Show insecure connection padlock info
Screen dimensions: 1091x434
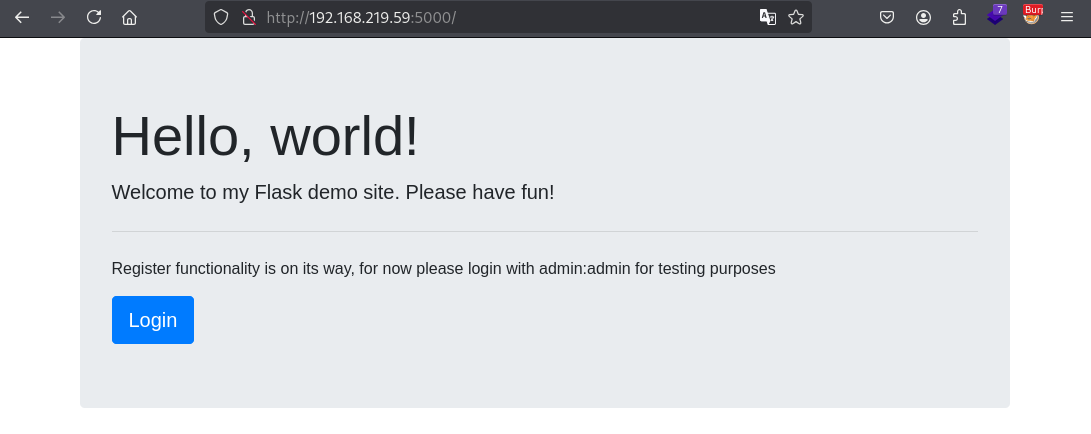pos(248,17)
